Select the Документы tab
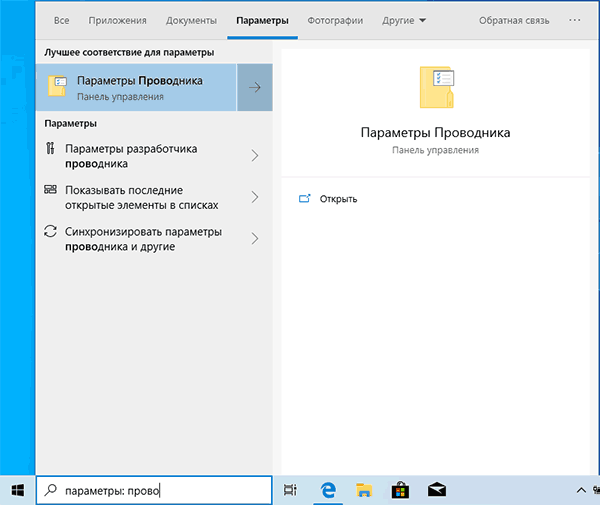The height and width of the screenshot is (505, 600). (x=191, y=20)
